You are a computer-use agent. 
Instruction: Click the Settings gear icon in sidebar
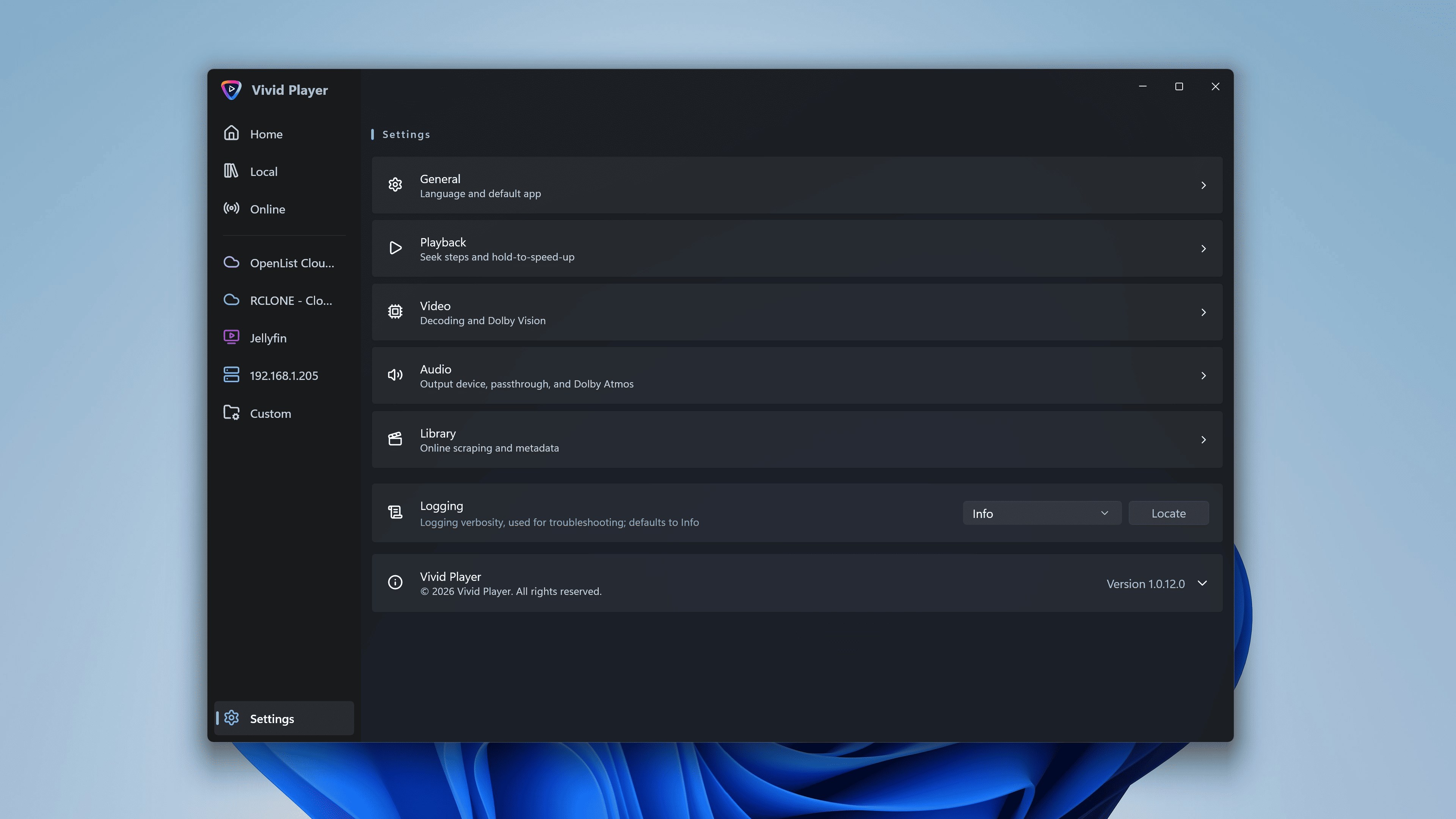231,718
